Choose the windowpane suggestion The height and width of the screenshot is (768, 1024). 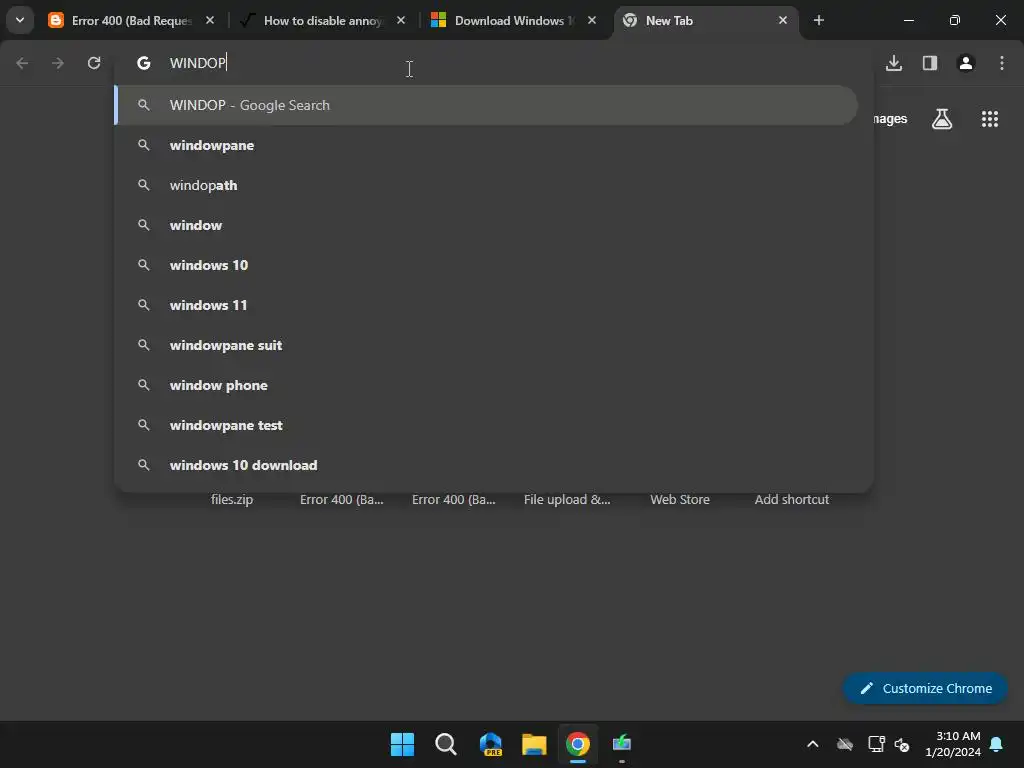[486, 145]
